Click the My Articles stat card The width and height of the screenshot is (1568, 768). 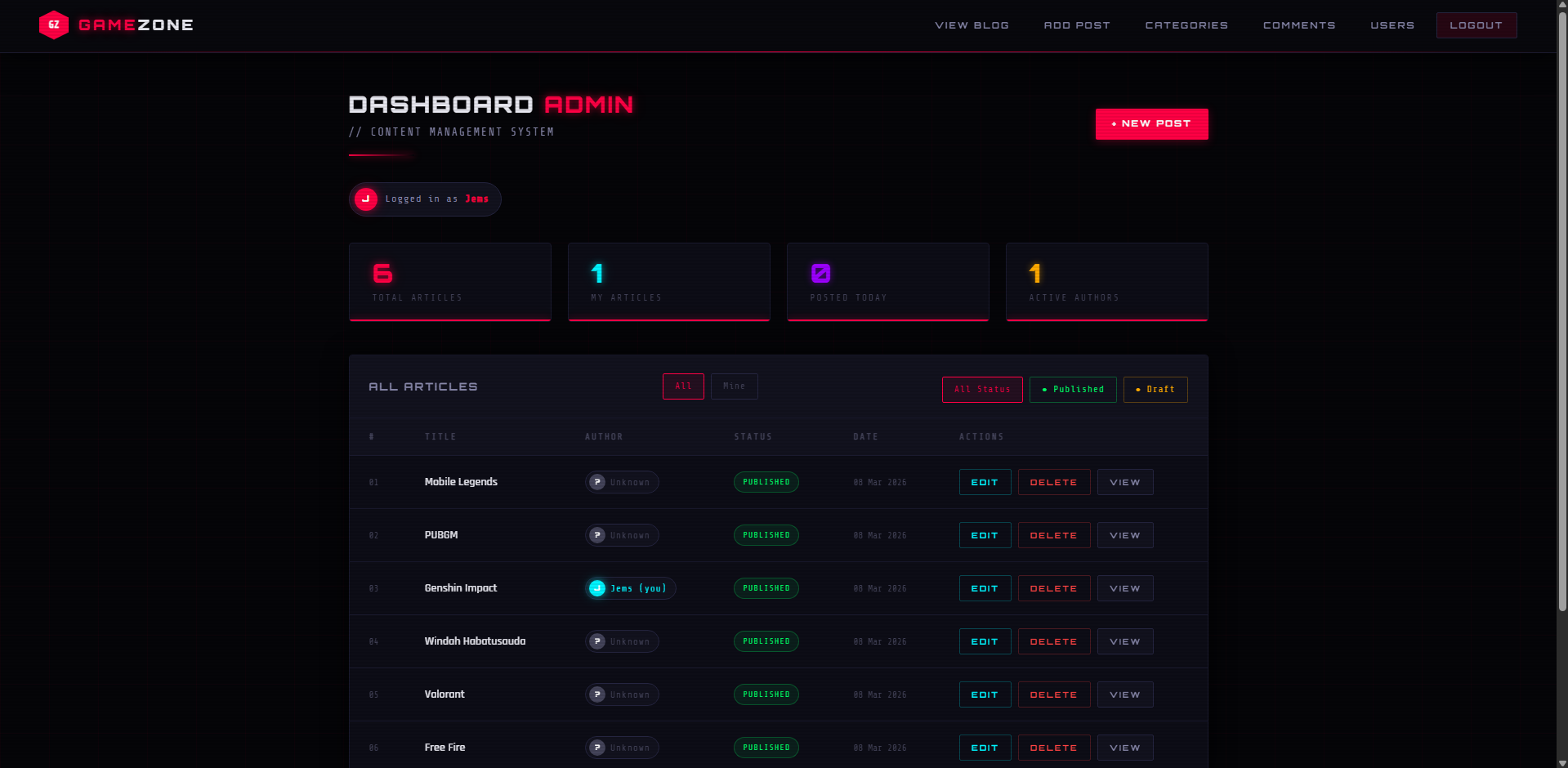coord(669,282)
